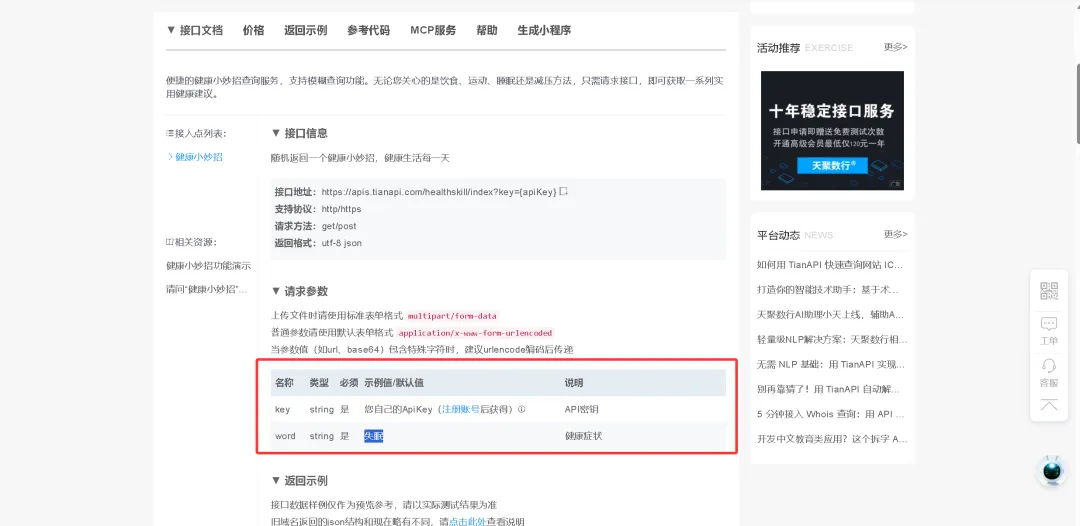Screen dimensions: 1080x526
Task: Click the 'key' parameter name cell
Action: tap(282, 409)
